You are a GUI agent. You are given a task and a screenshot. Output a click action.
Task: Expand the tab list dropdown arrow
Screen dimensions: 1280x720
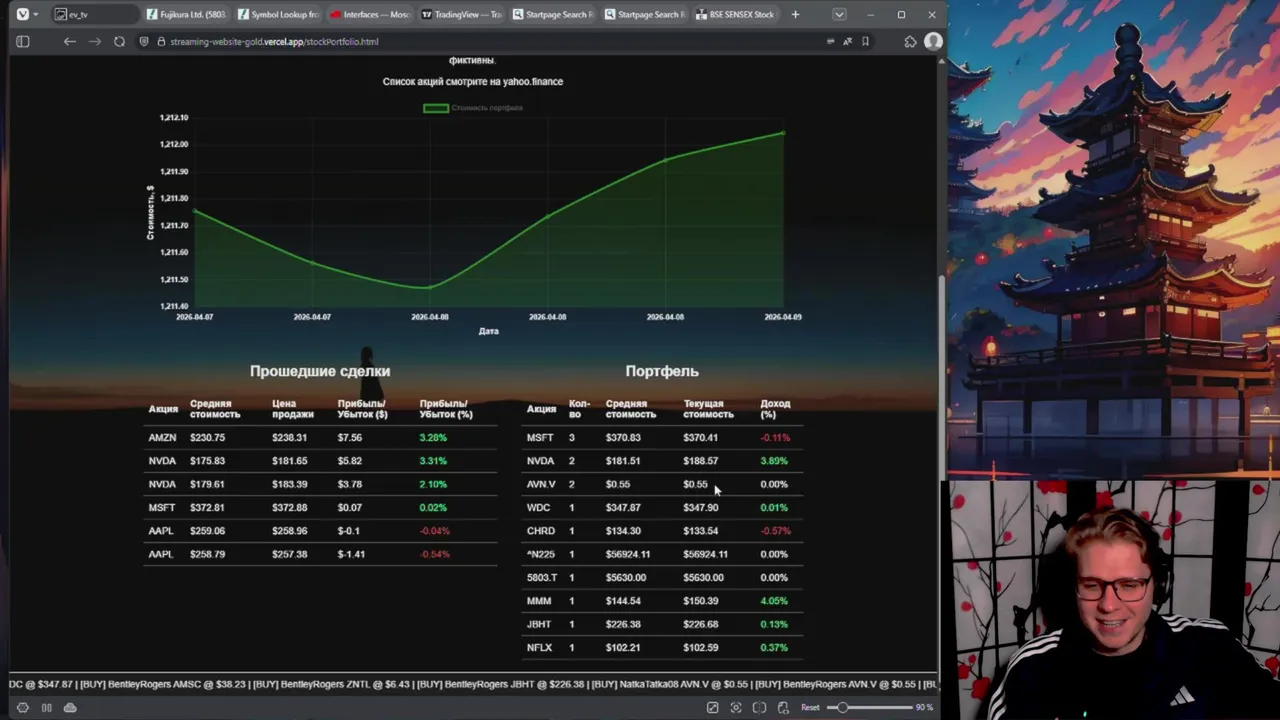pyautogui.click(x=839, y=14)
